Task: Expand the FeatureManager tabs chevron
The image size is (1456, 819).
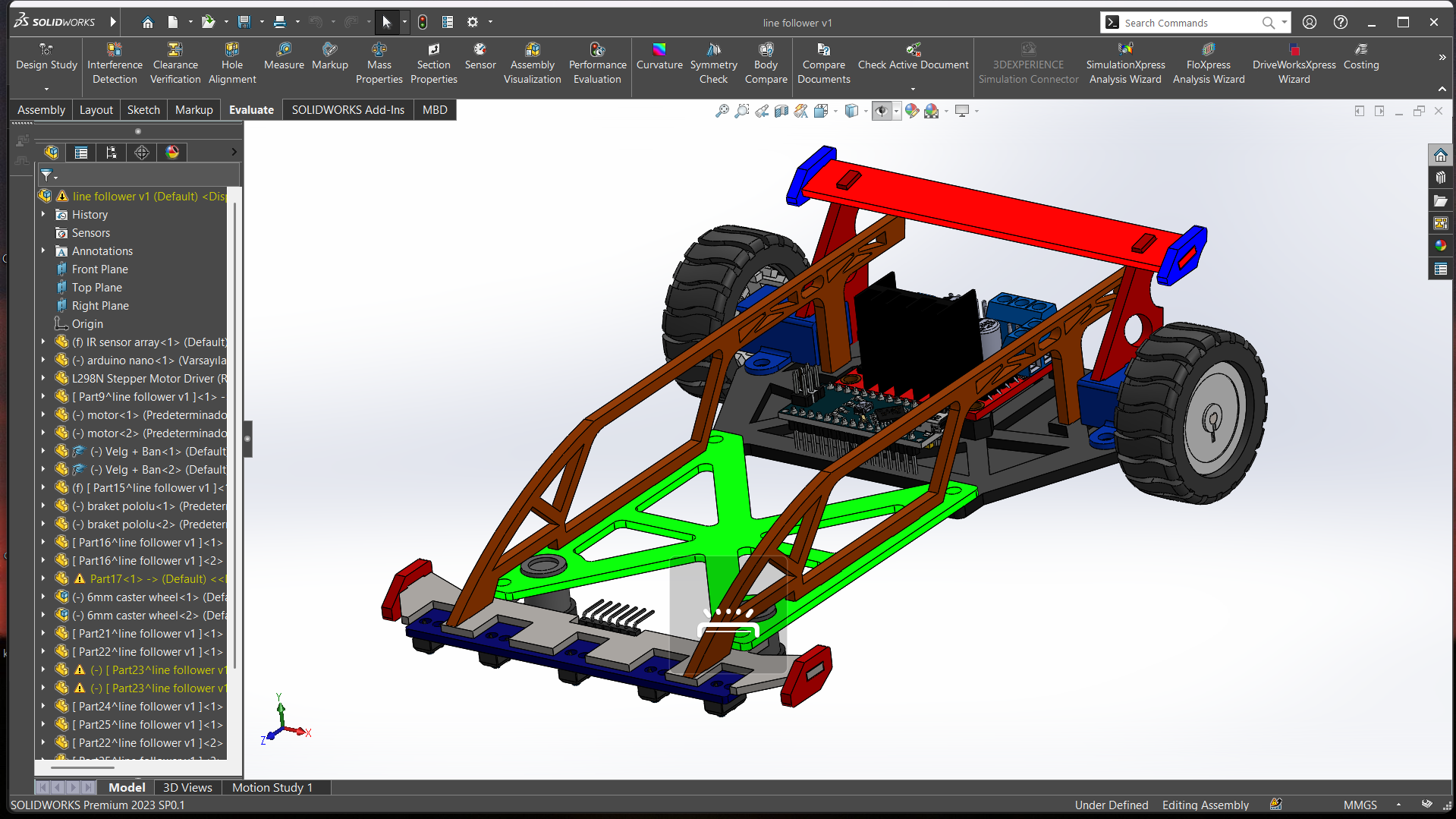Action: click(x=234, y=153)
